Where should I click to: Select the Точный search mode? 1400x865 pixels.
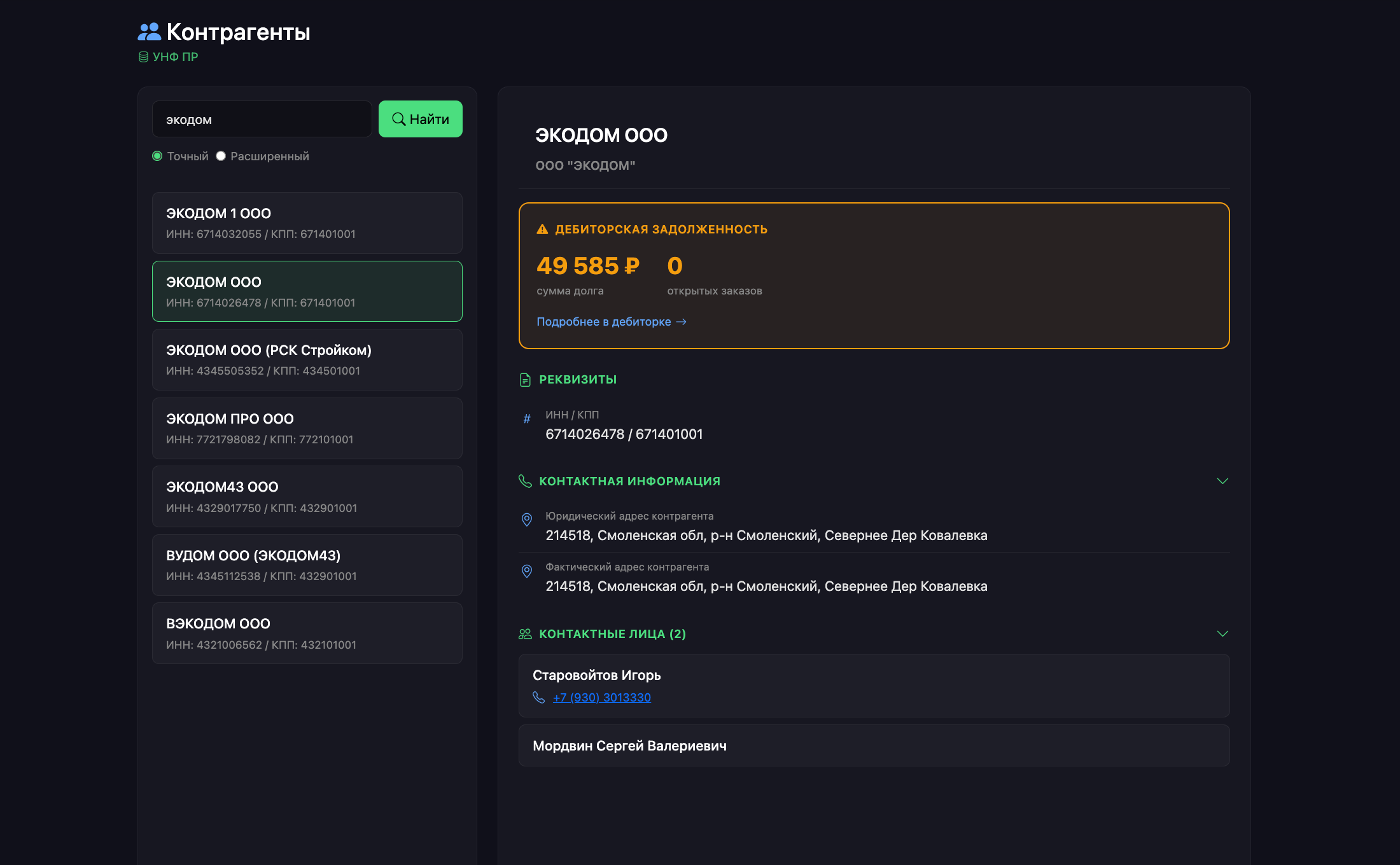tap(157, 155)
